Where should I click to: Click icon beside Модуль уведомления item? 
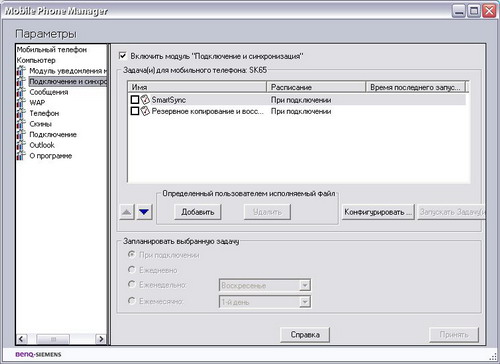pyautogui.click(x=21, y=71)
